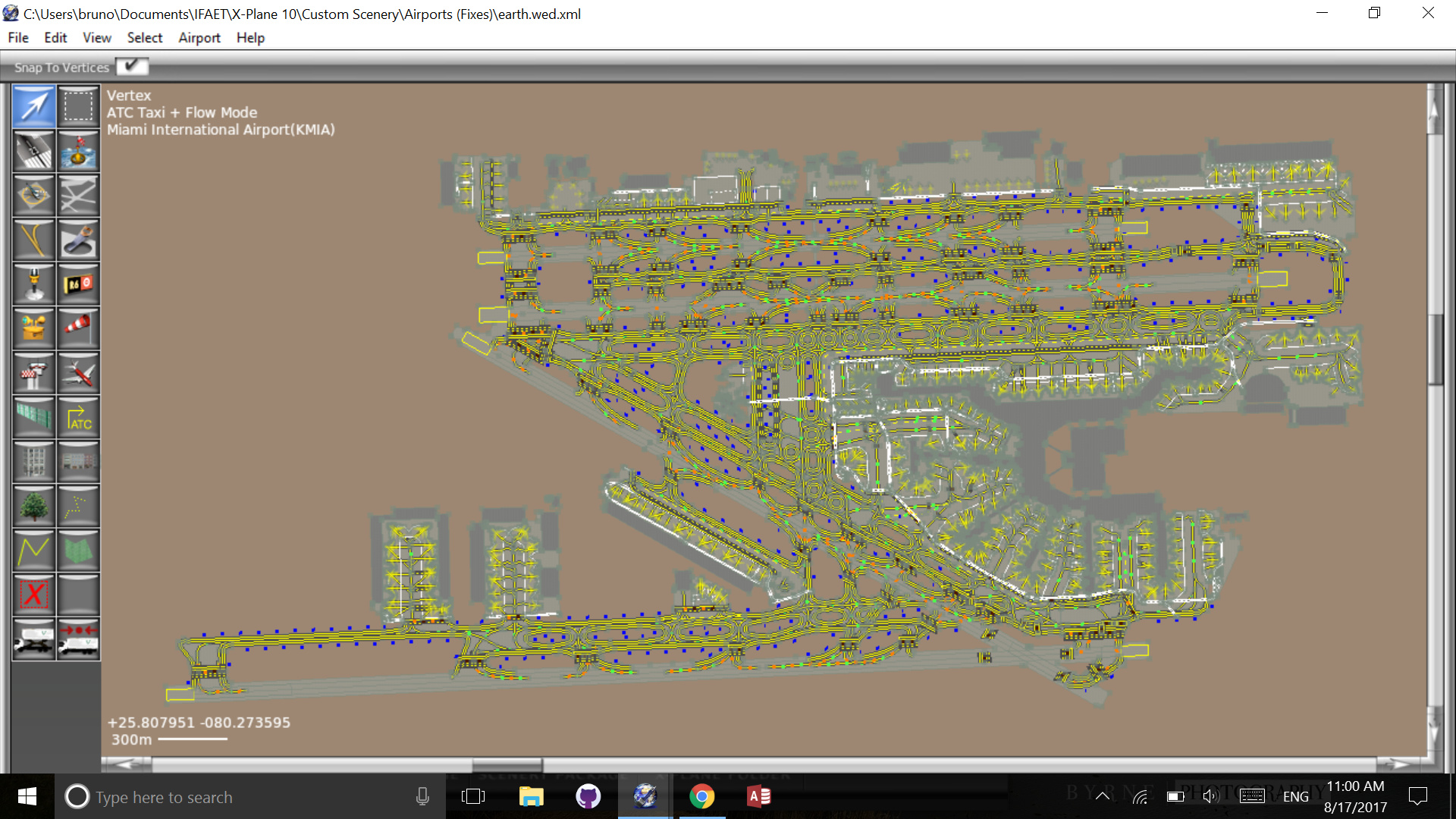
Task: Pick the Windsock tool
Action: click(x=78, y=328)
